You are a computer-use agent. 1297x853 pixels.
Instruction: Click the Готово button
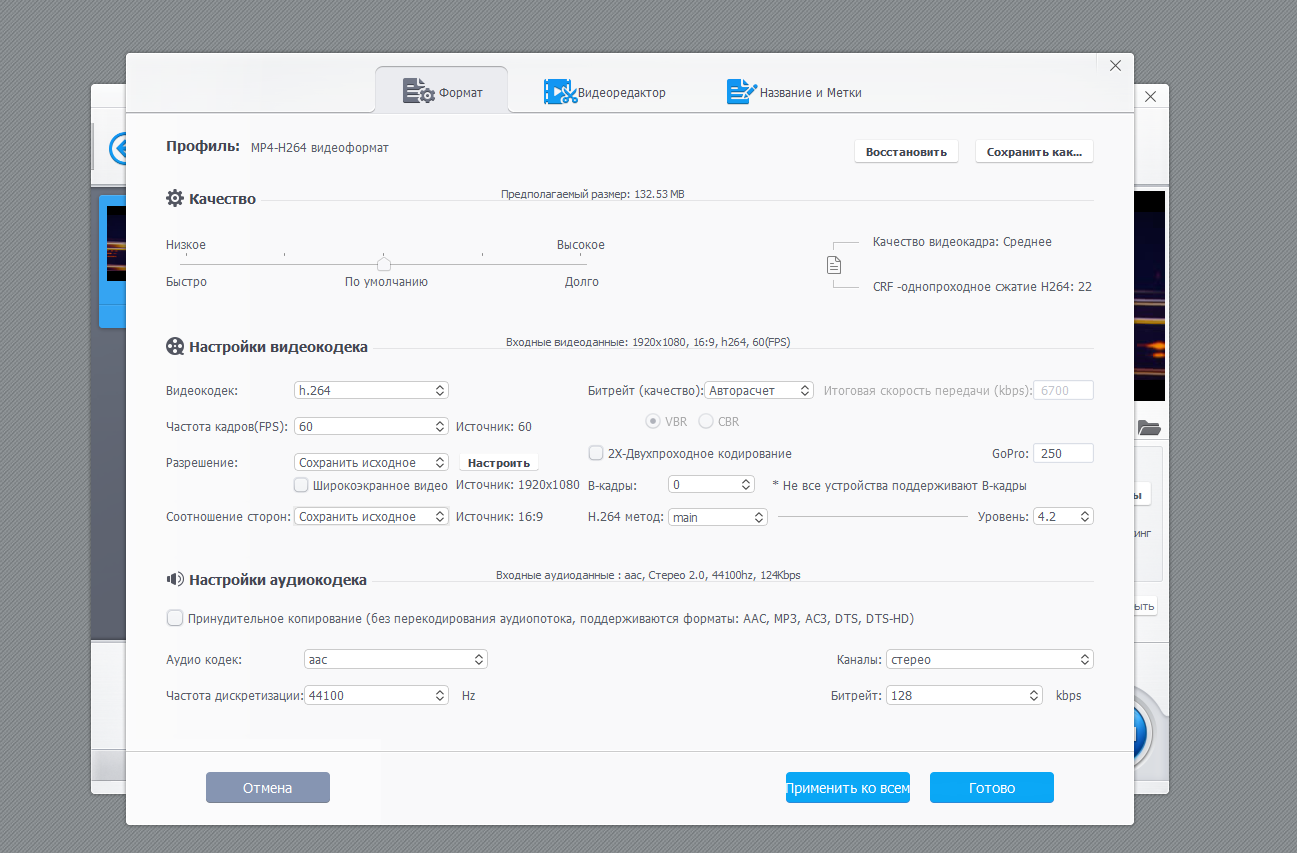point(992,788)
